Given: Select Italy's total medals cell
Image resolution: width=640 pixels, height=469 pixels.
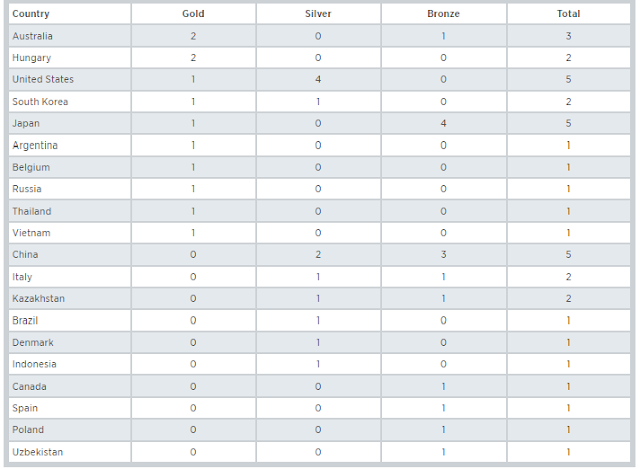Looking at the screenshot, I should pyautogui.click(x=568, y=277).
